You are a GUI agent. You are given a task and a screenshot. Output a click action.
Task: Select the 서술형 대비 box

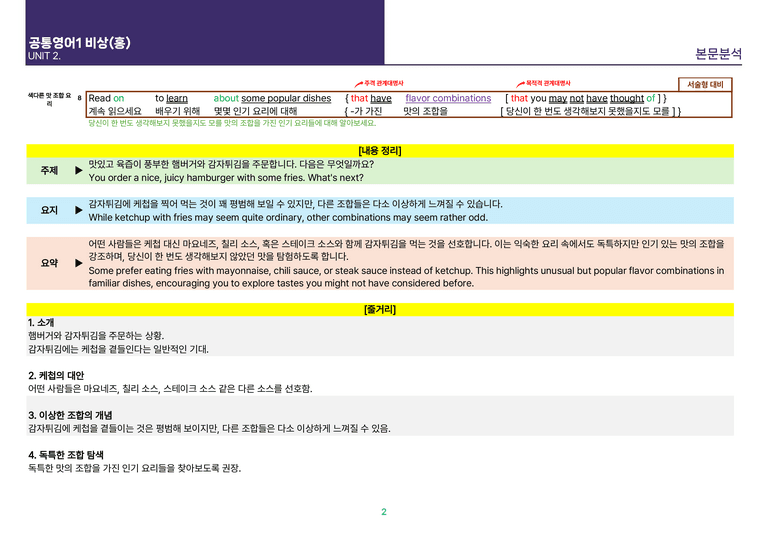(705, 84)
